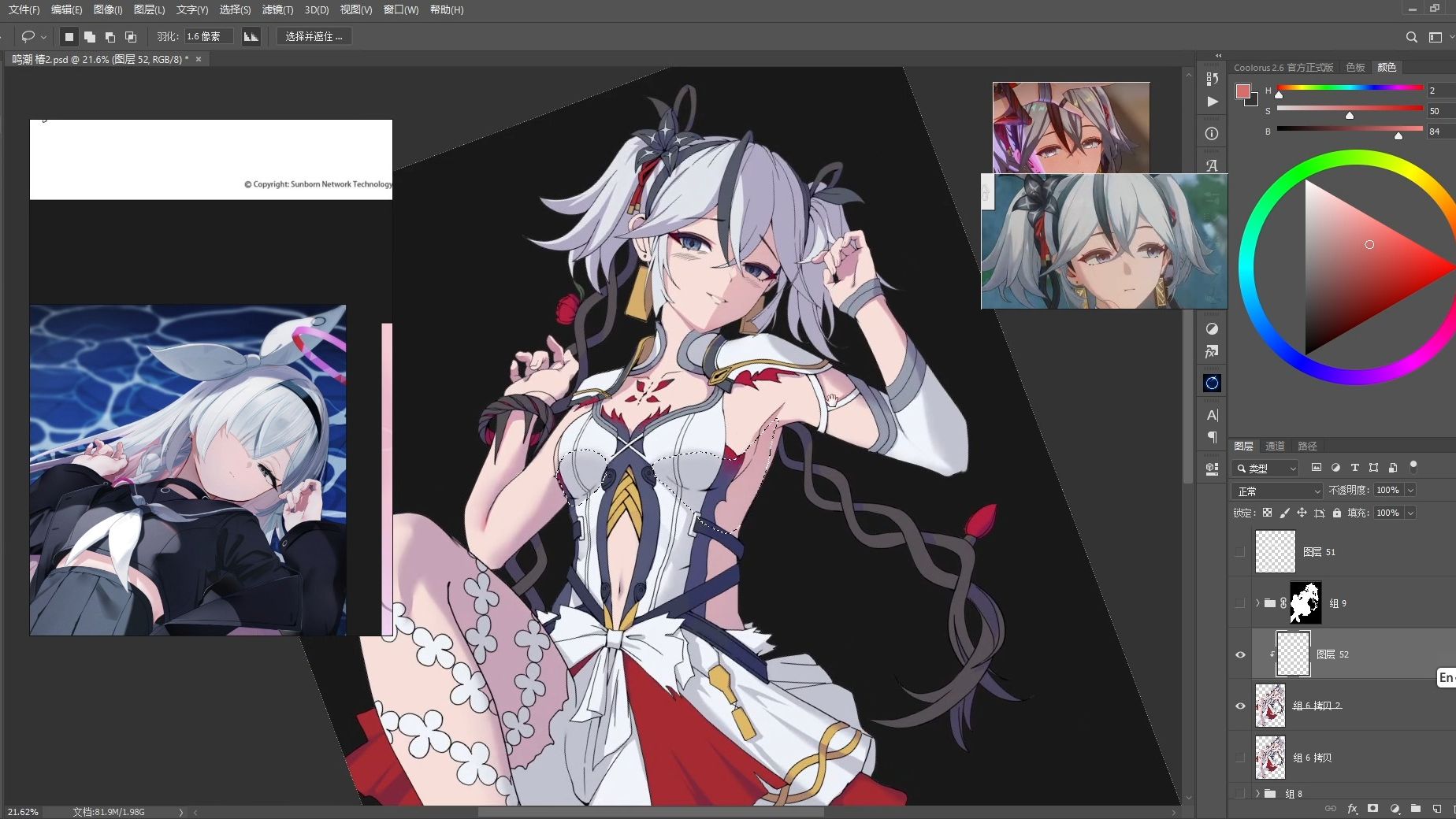This screenshot has height=819, width=1456.
Task: Expand the 组 8 group
Action: coord(1257,794)
